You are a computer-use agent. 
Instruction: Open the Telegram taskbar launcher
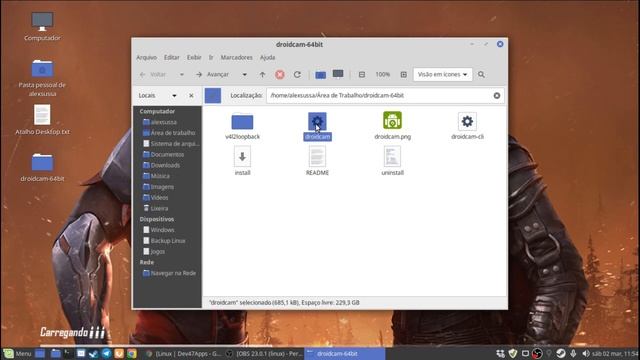(107, 353)
